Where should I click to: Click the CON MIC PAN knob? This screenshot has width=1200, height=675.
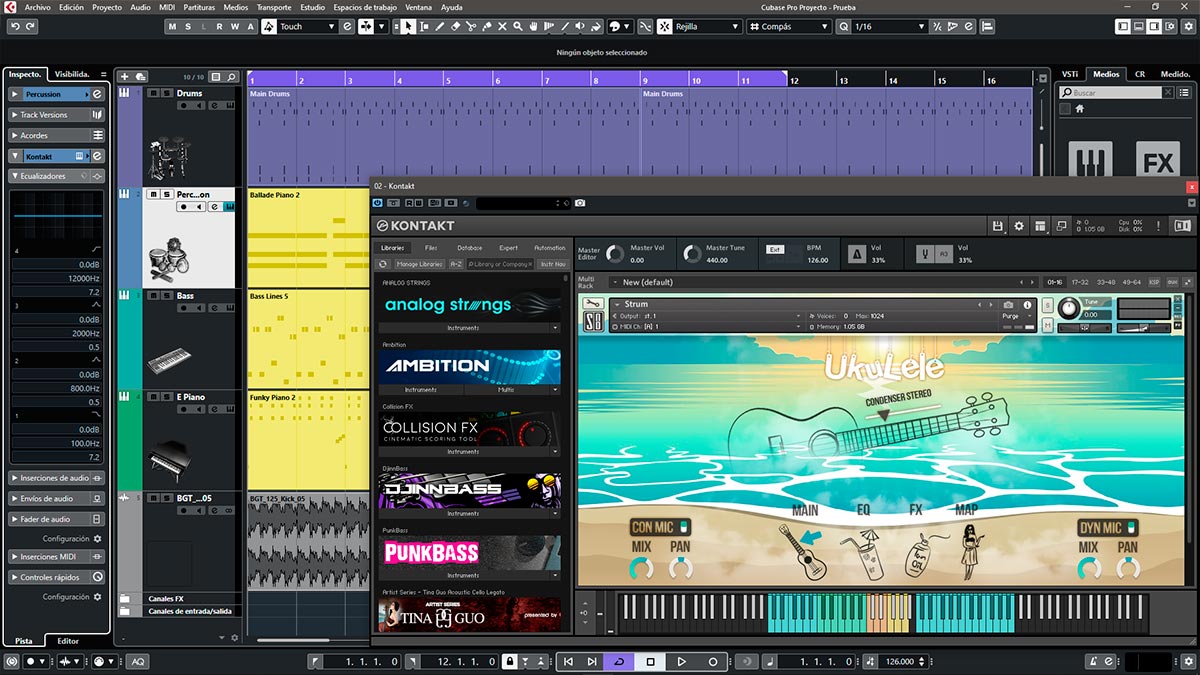[681, 568]
